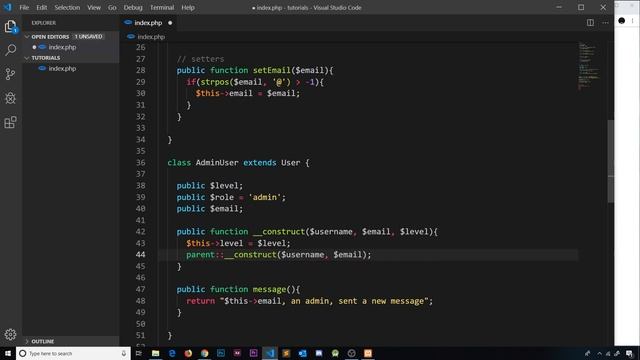Click 'message' function name on line 47

(269, 289)
